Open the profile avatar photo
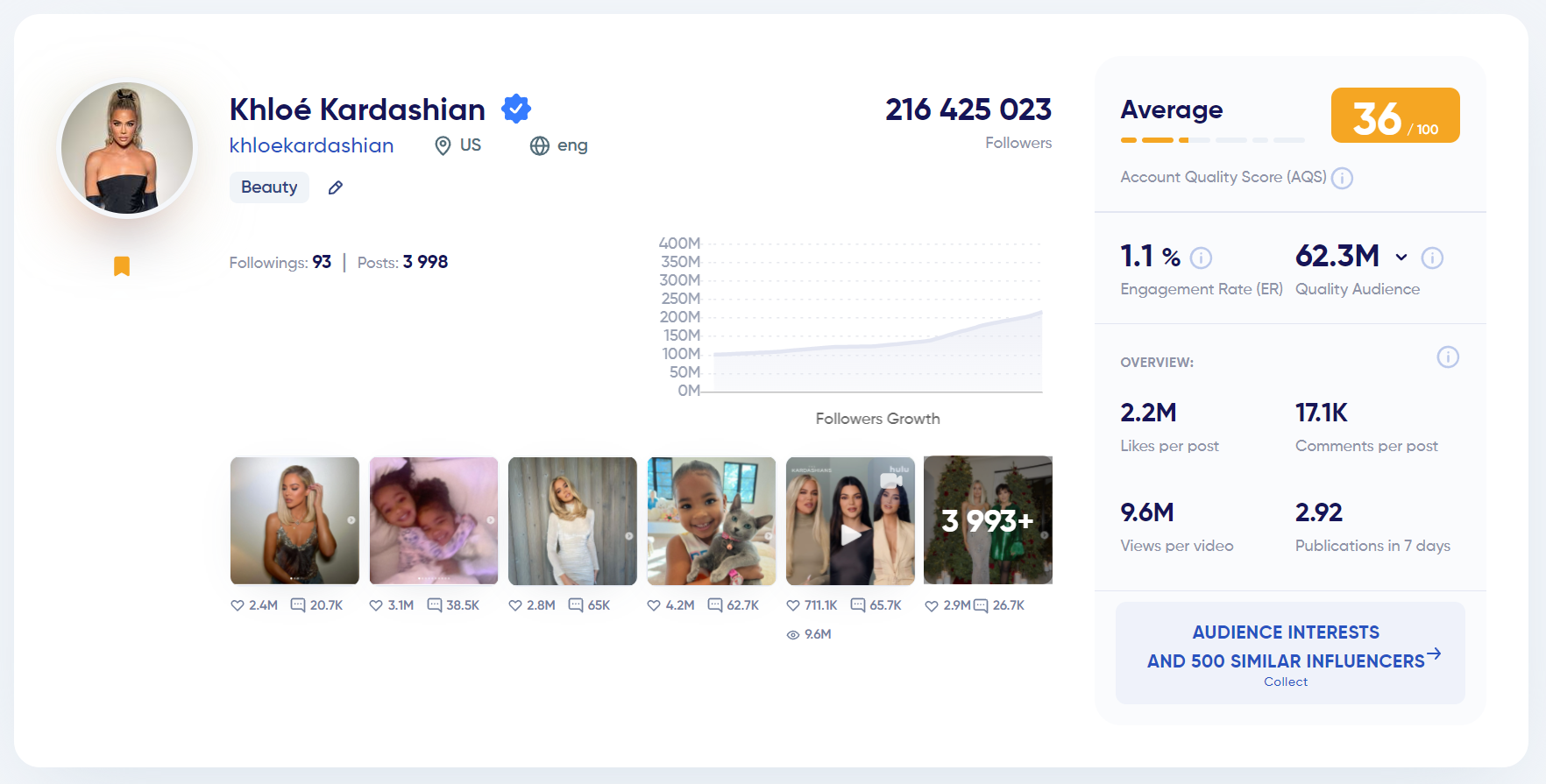 click(x=127, y=149)
